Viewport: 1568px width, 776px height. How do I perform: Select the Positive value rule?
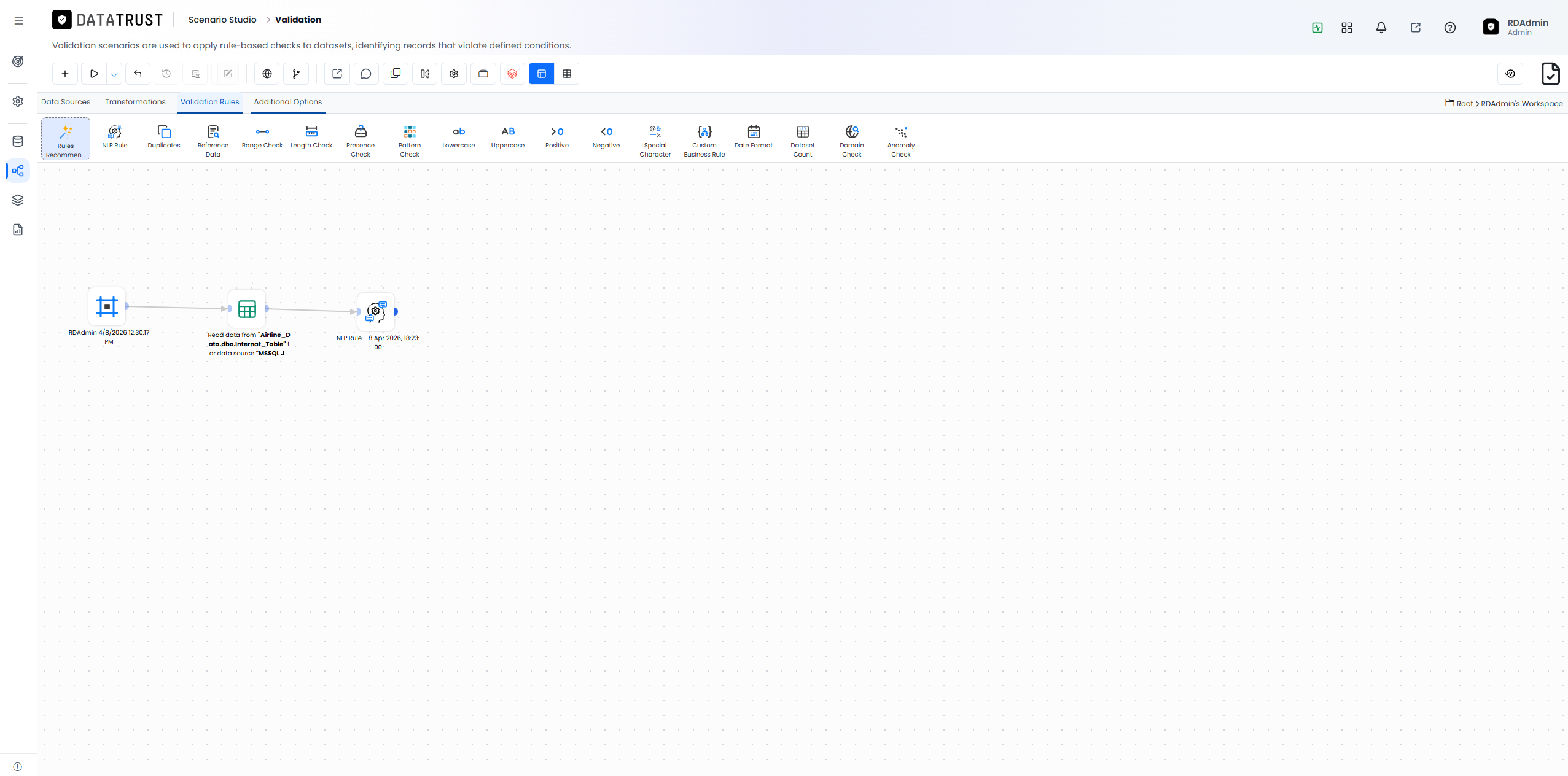(x=557, y=137)
